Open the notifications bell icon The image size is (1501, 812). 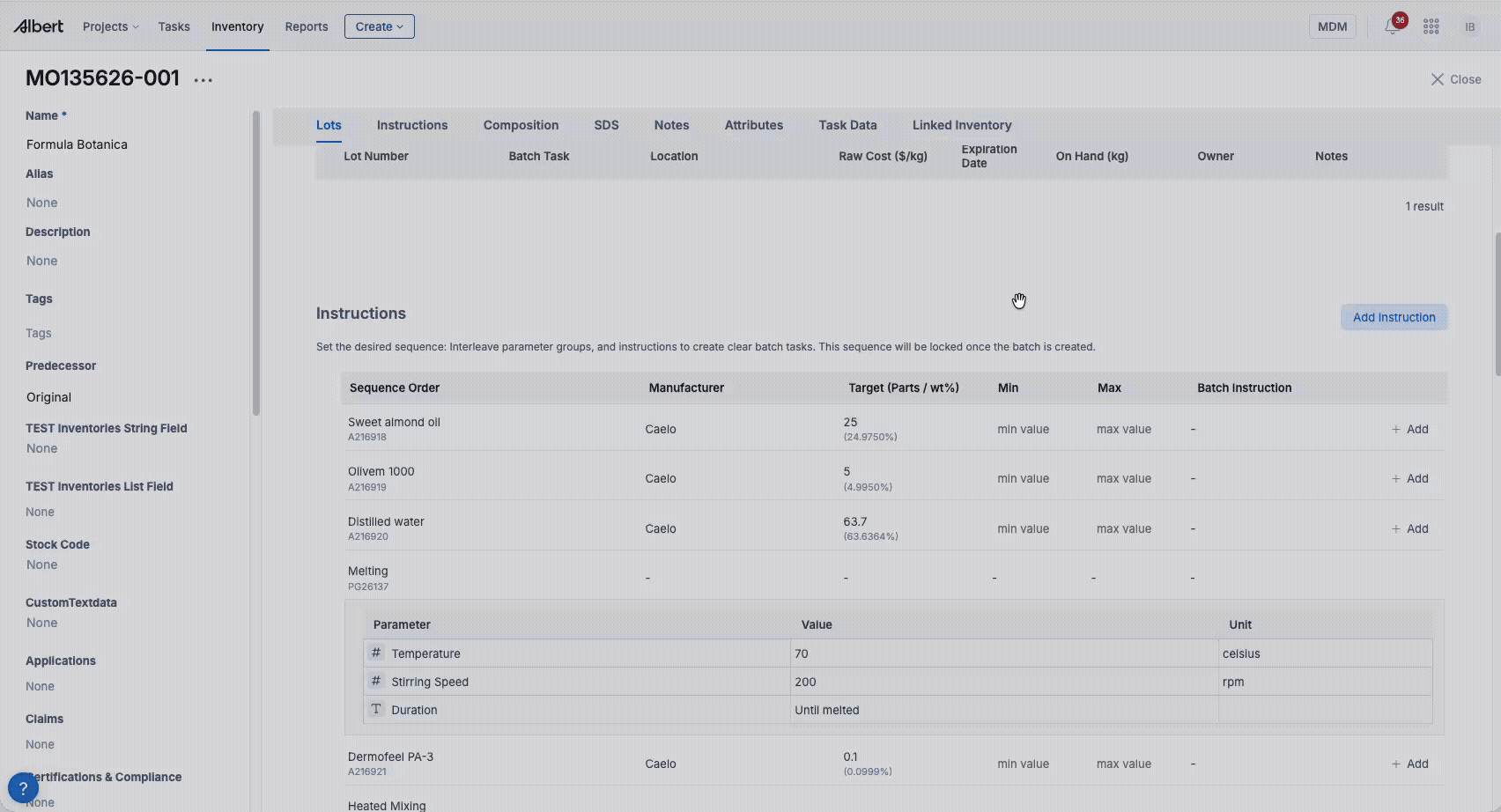(1392, 26)
